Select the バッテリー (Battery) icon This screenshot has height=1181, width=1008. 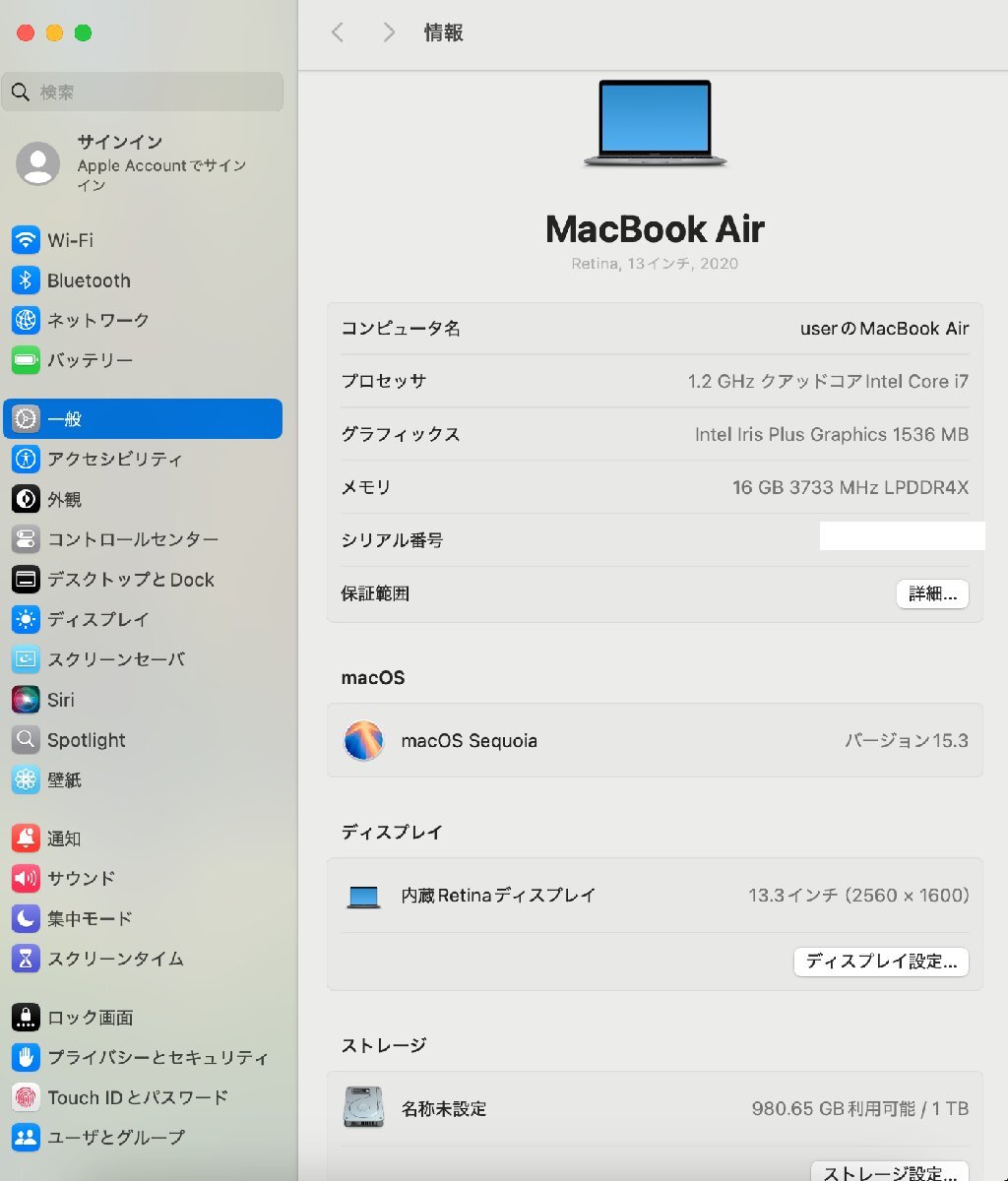click(x=26, y=360)
